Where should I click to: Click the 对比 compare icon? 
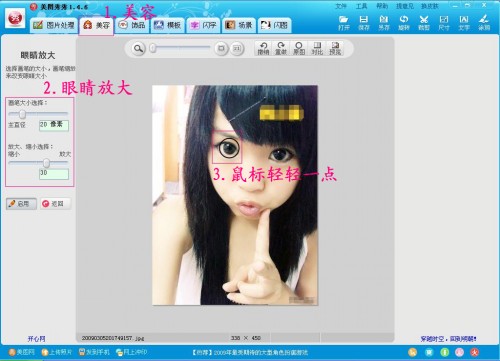317,48
